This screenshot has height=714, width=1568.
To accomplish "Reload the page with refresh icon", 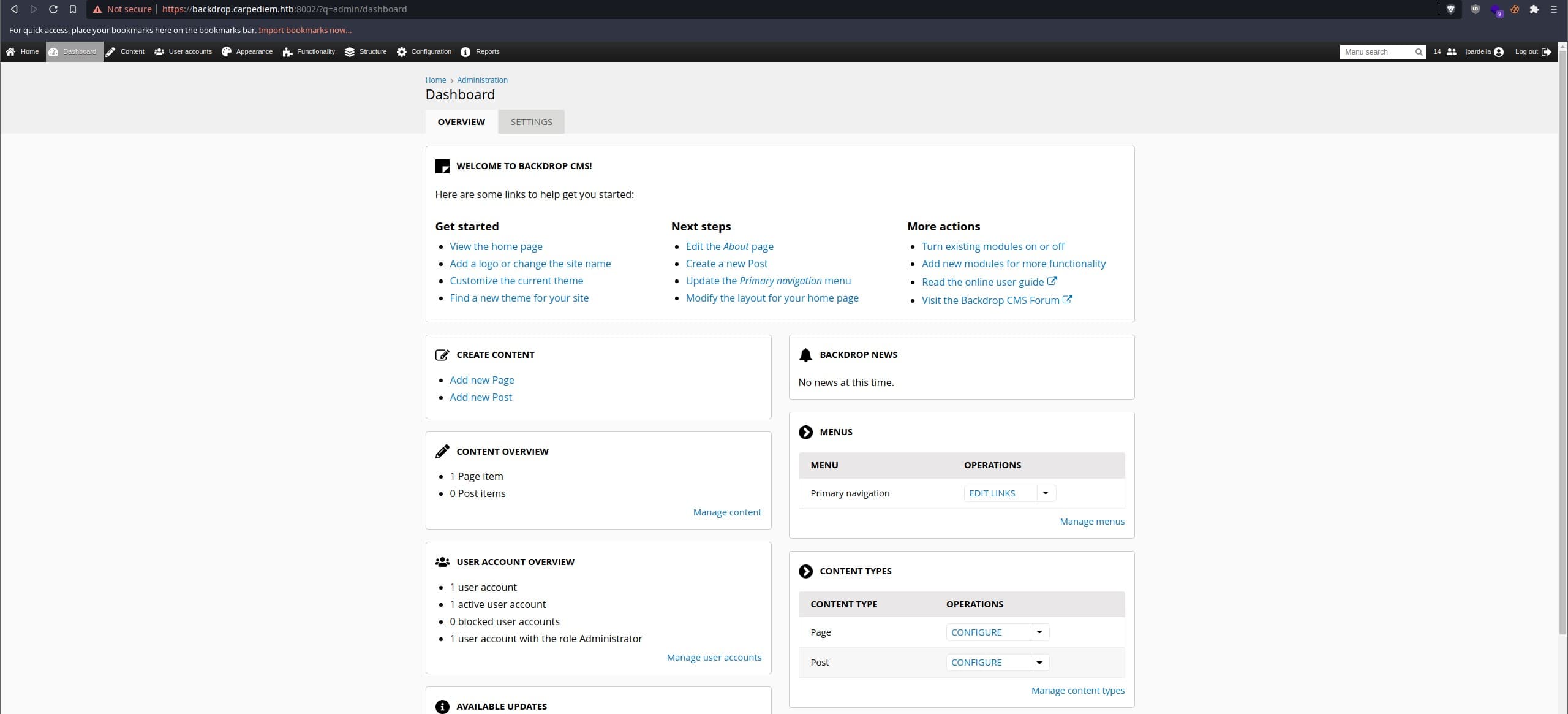I will [53, 9].
